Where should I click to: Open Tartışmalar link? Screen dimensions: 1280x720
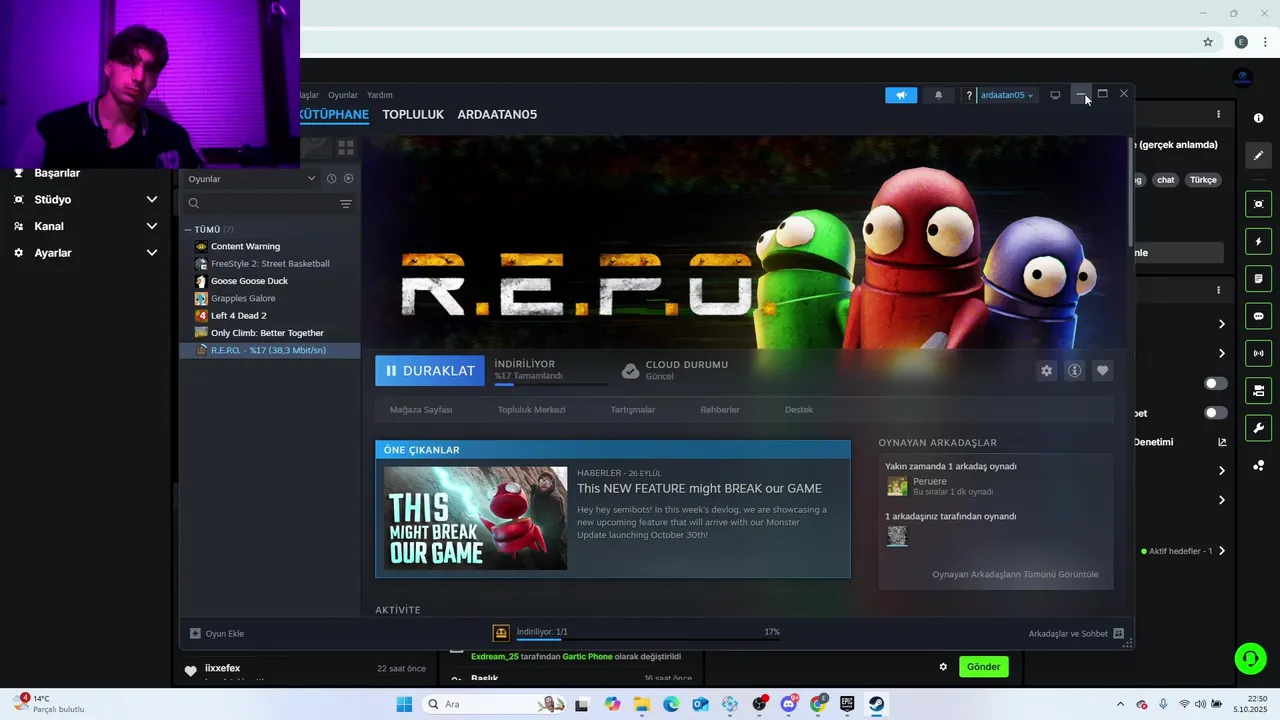pyautogui.click(x=633, y=410)
